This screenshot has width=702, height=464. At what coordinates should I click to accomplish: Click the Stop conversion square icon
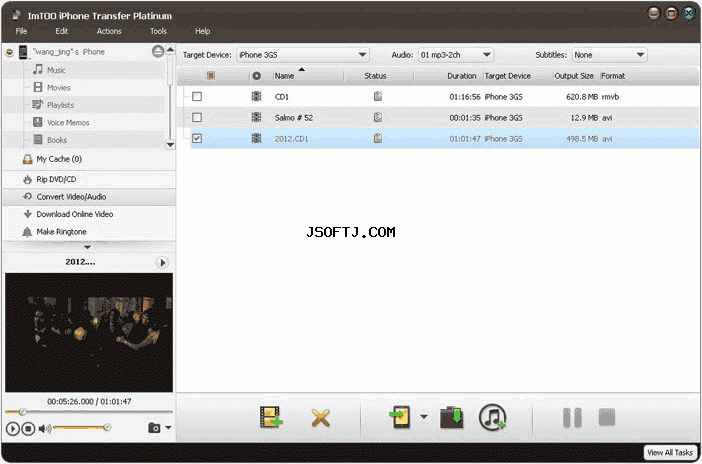[x=607, y=417]
